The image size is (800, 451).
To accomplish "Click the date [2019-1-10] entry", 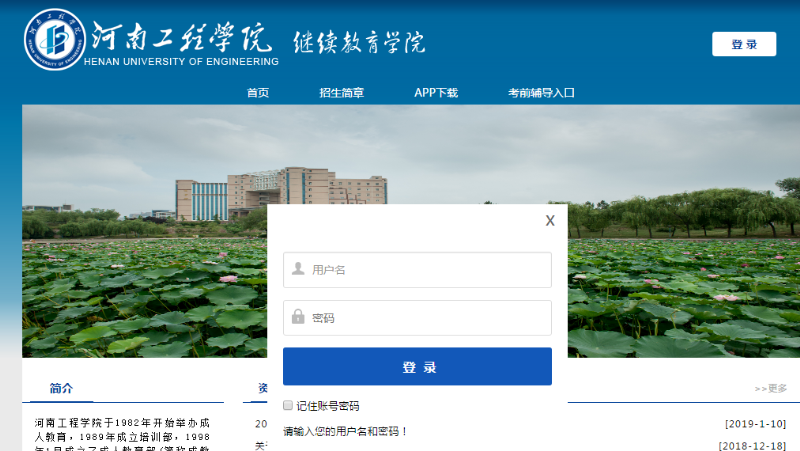I will 756,423.
